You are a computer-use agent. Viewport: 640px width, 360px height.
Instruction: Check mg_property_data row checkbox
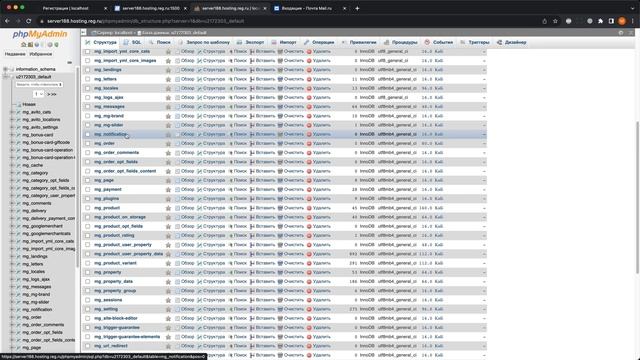[87, 282]
